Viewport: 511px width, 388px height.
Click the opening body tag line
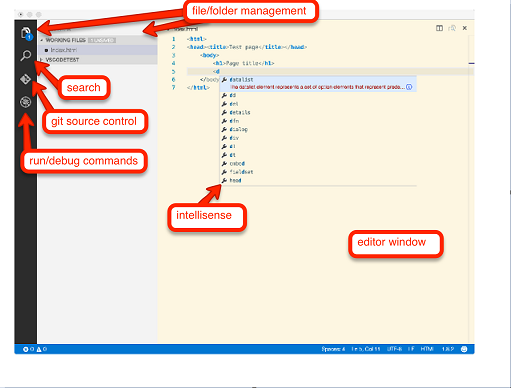point(209,55)
